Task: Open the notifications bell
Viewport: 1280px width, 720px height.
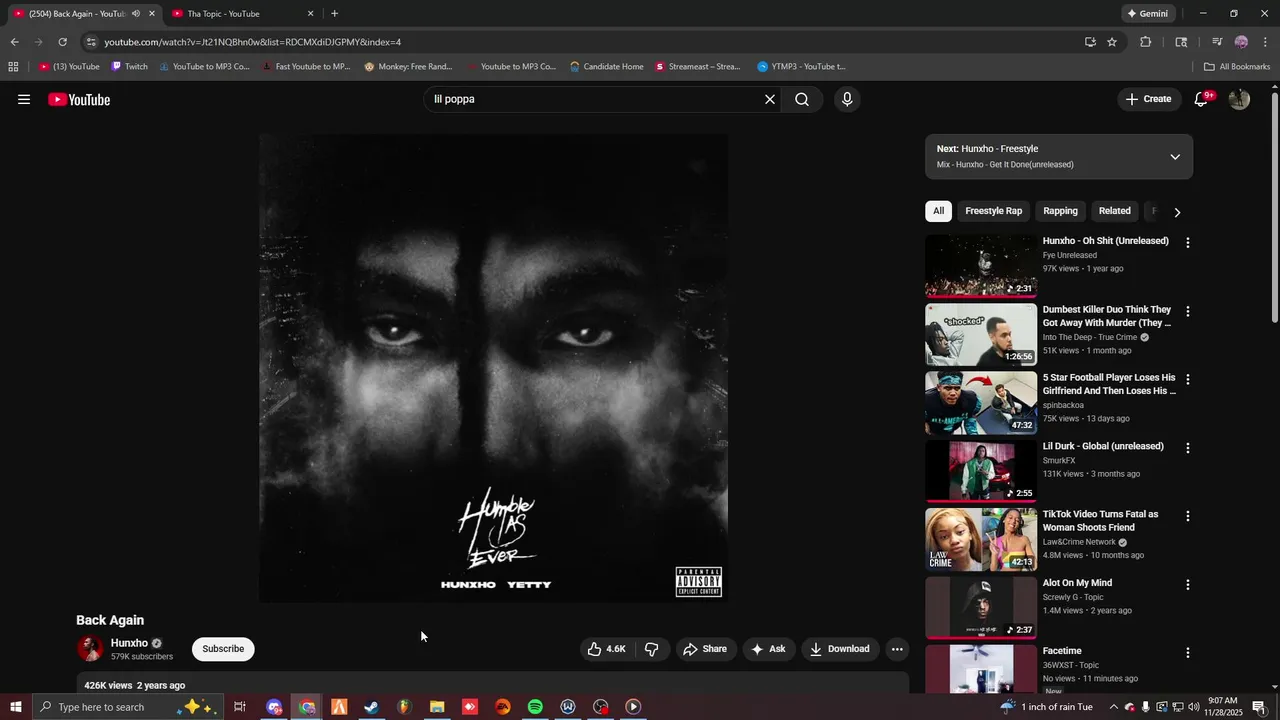Action: 1202,99
